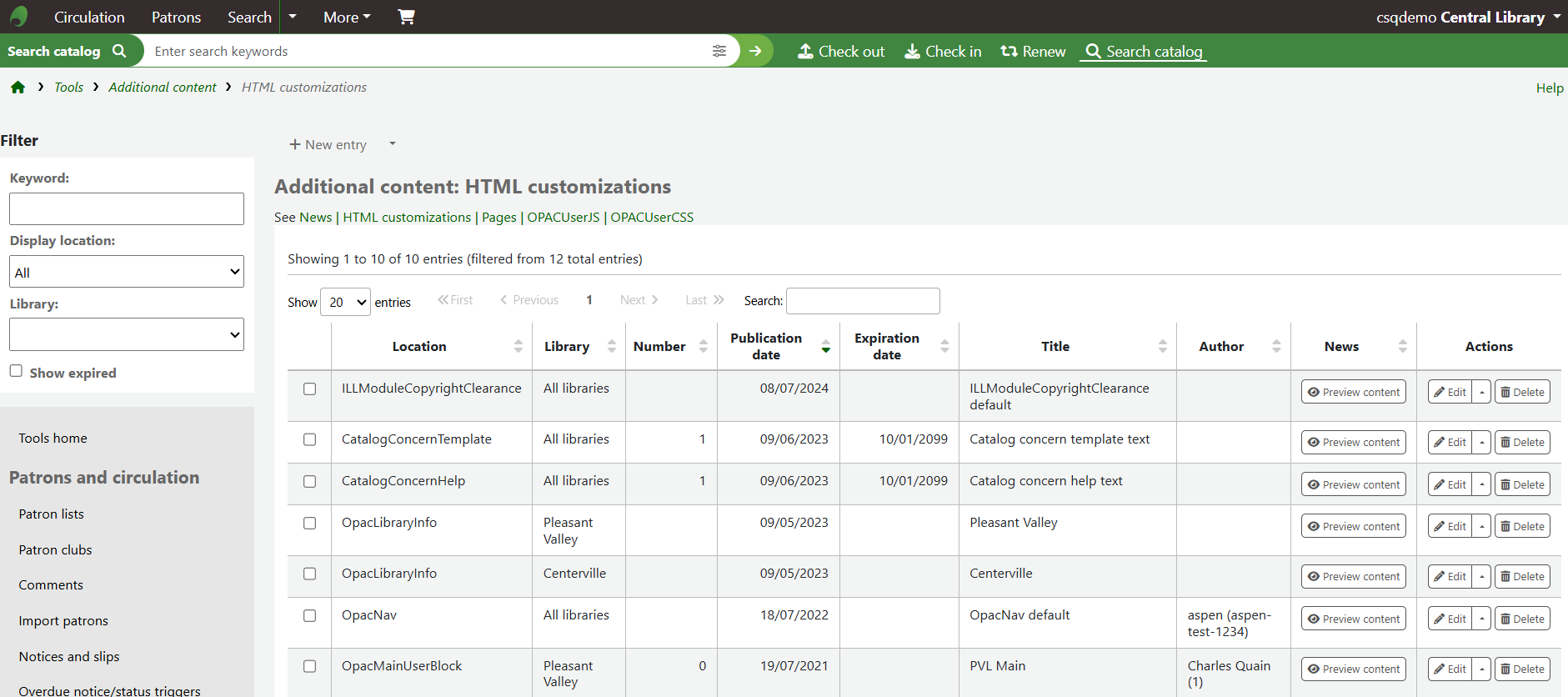Image resolution: width=1568 pixels, height=697 pixels.
Task: Open the Display location dropdown
Action: (x=127, y=272)
